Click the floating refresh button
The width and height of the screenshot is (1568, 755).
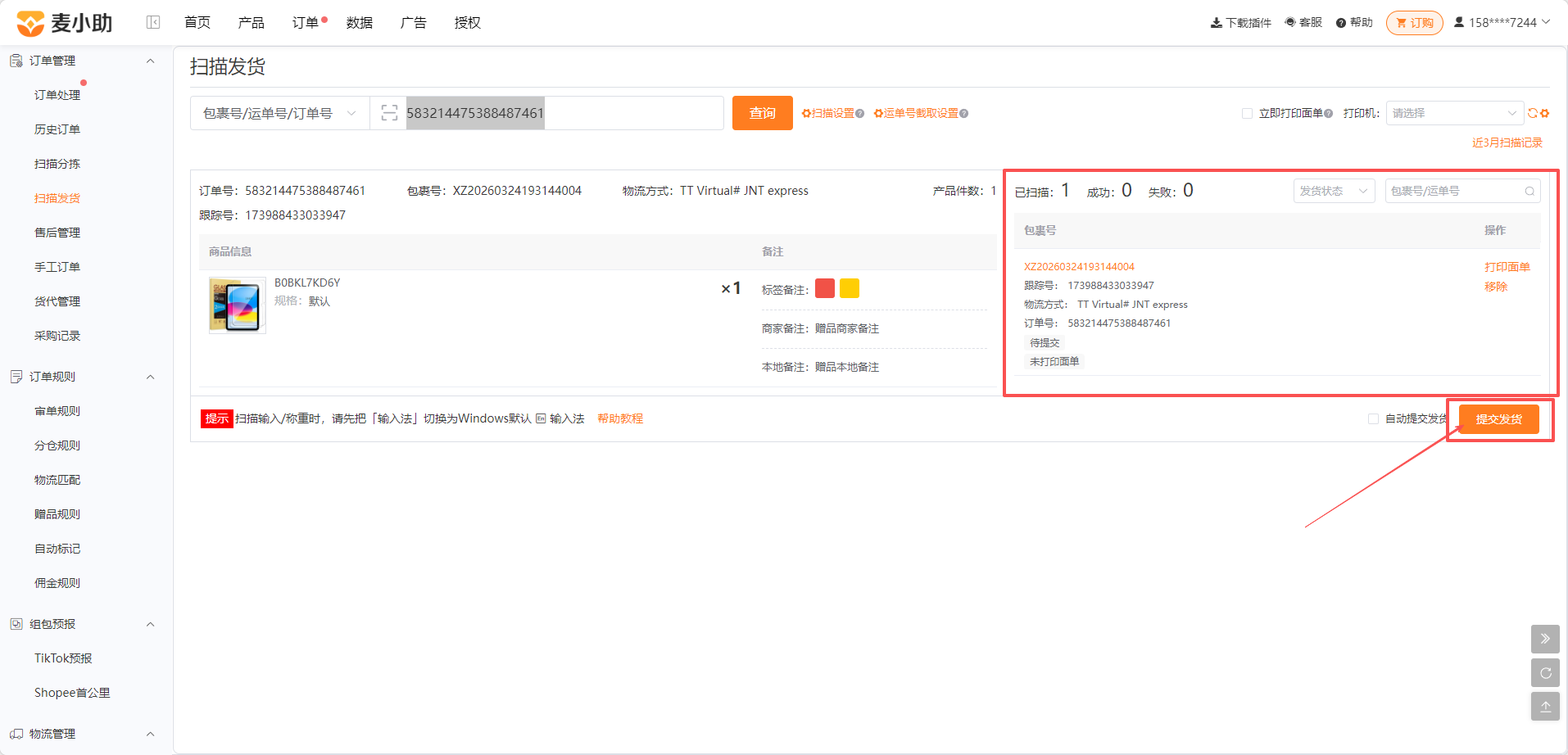[1545, 672]
